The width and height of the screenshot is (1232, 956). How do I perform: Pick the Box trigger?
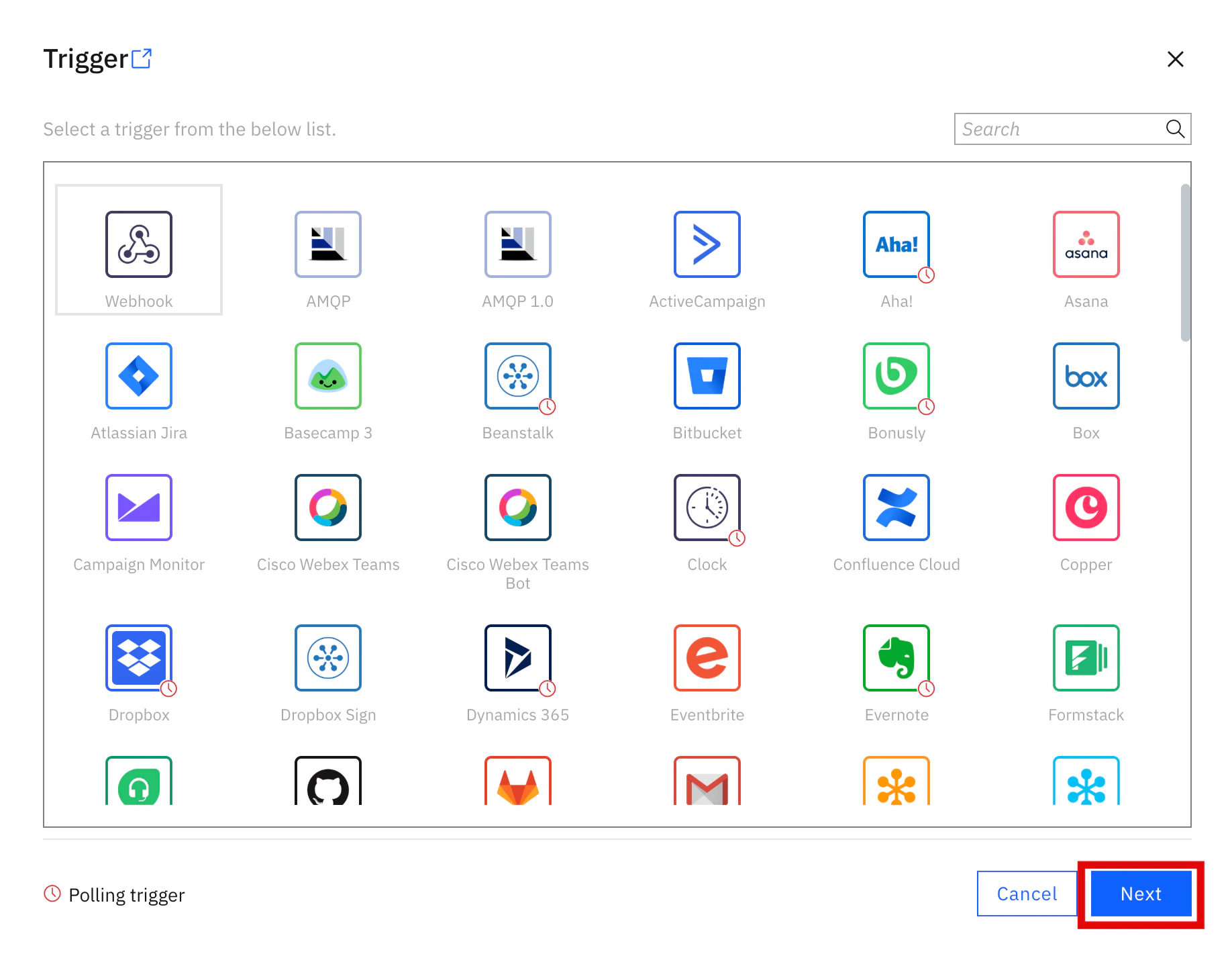coord(1086,376)
